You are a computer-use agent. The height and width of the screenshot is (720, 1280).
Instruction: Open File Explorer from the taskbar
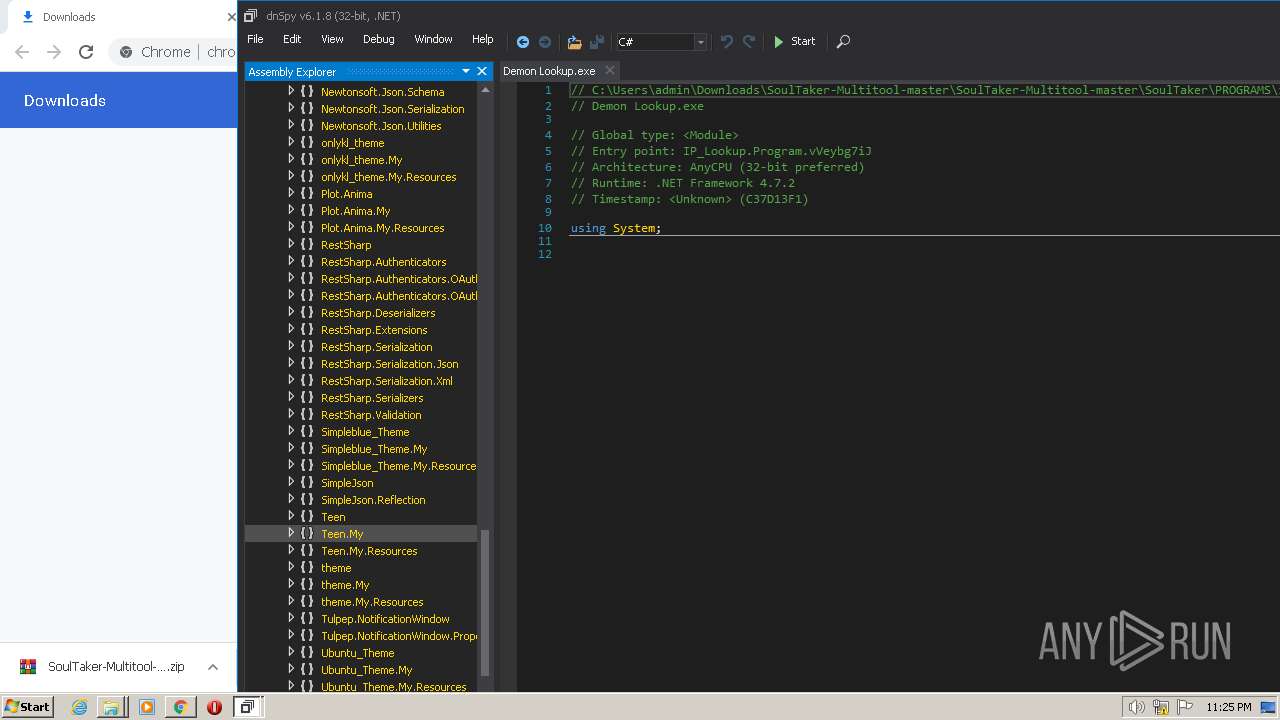(x=111, y=707)
